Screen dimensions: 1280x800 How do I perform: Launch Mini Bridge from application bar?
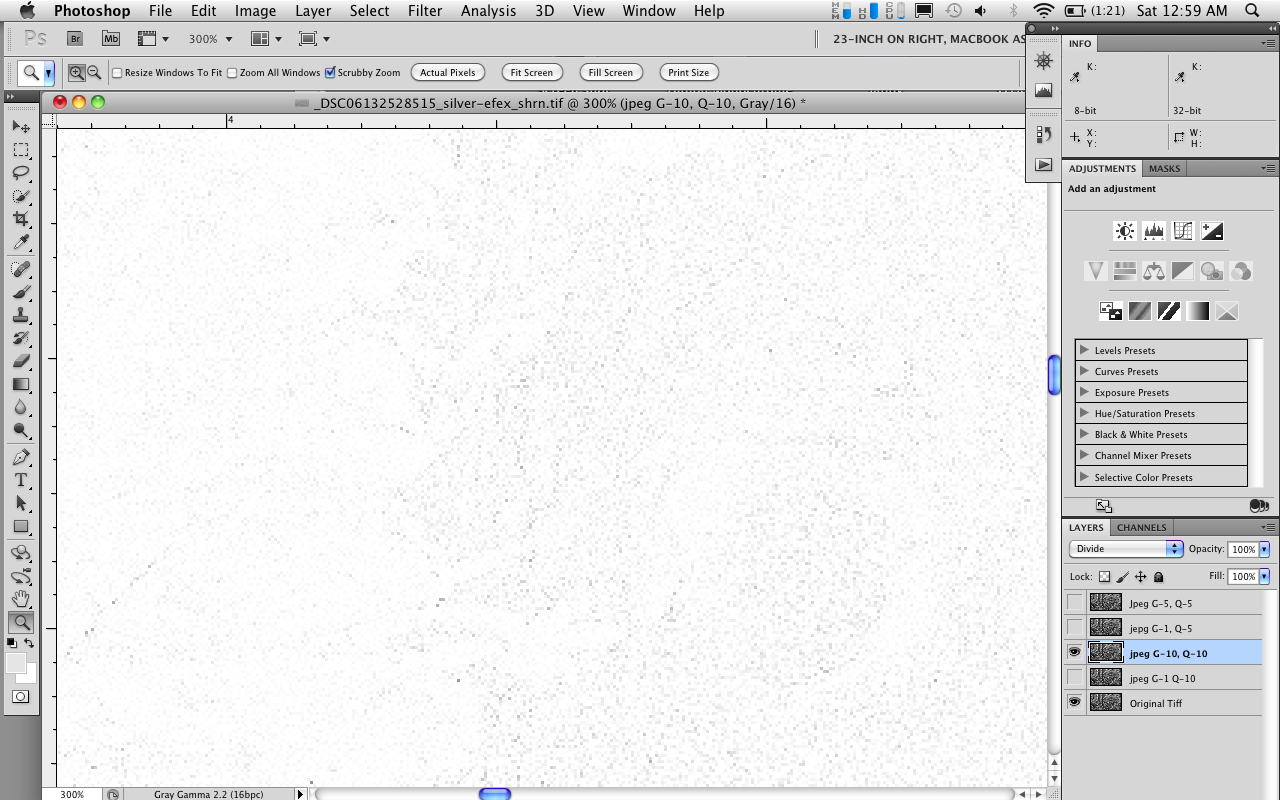click(x=111, y=38)
